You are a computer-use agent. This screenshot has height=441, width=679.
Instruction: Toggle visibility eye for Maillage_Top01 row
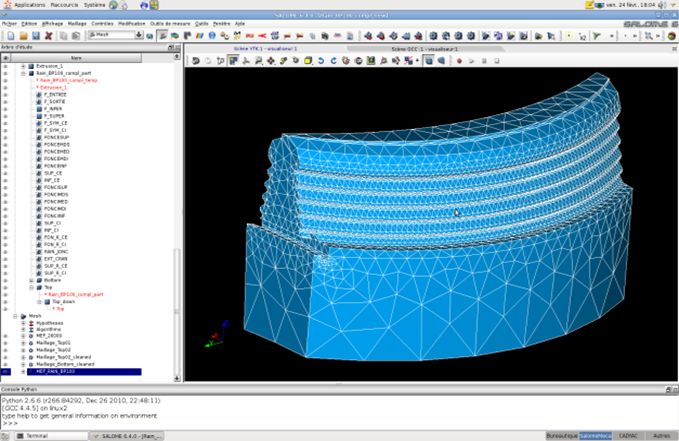(x=5, y=343)
